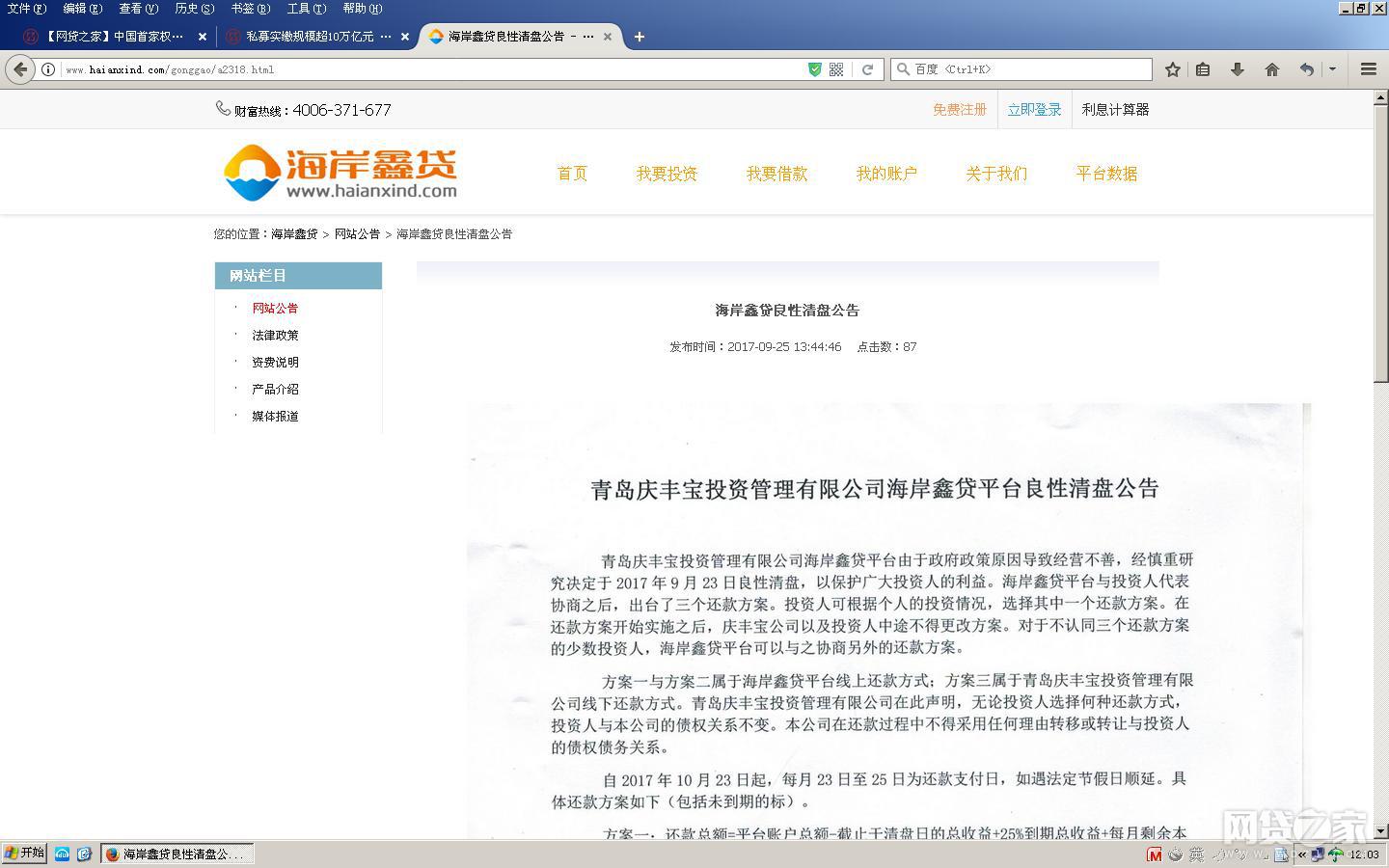Click the 海岸鑫贷 site logo

[340, 173]
